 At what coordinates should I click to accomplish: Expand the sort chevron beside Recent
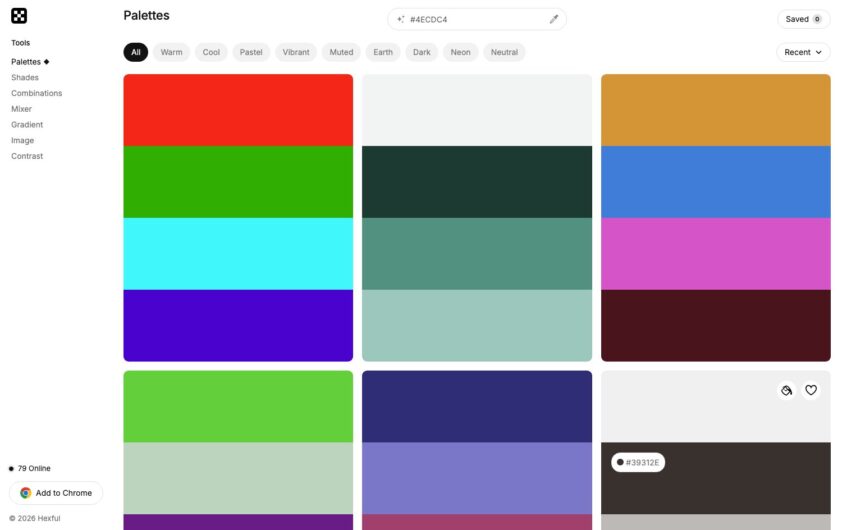point(818,52)
